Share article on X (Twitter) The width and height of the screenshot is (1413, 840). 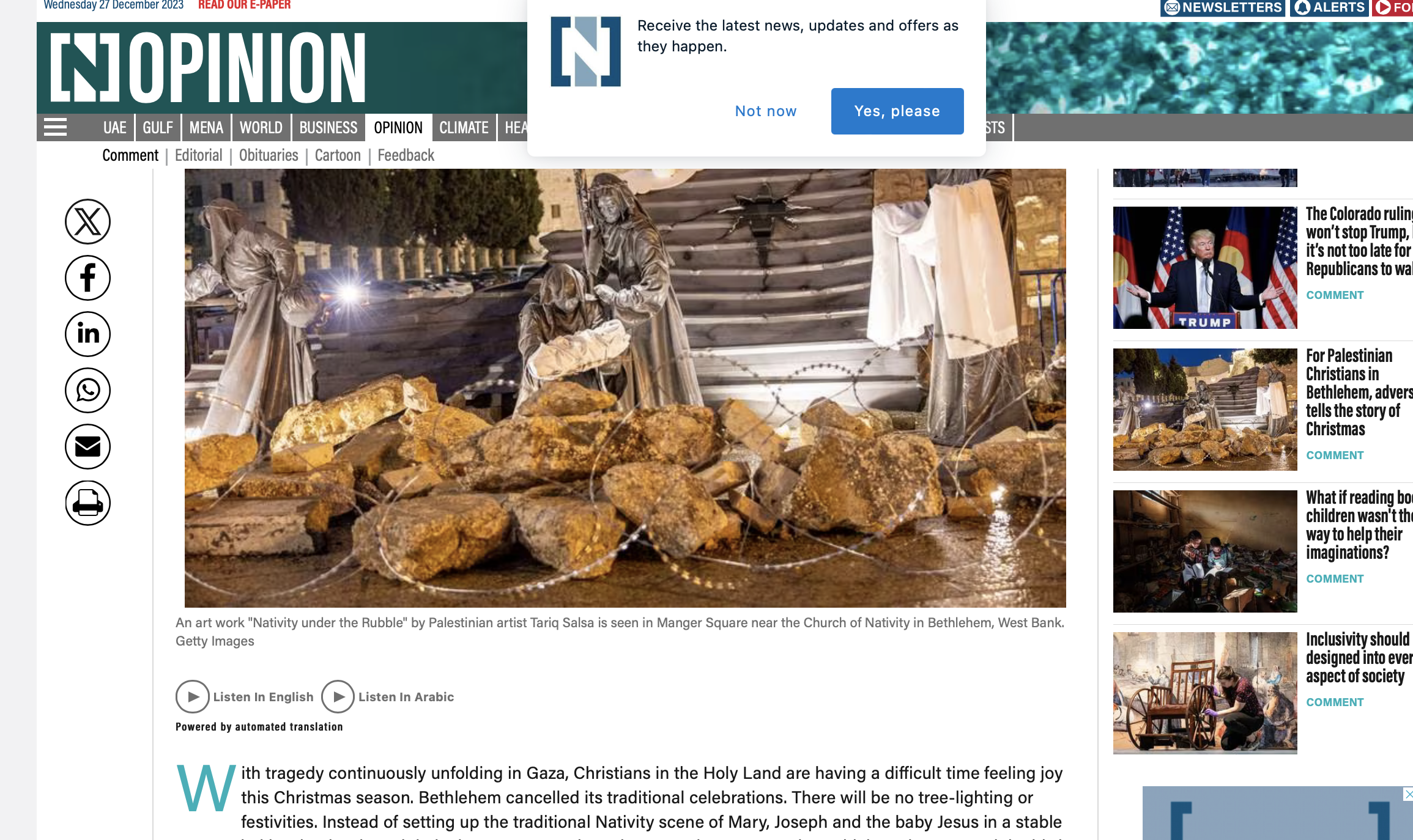87,221
